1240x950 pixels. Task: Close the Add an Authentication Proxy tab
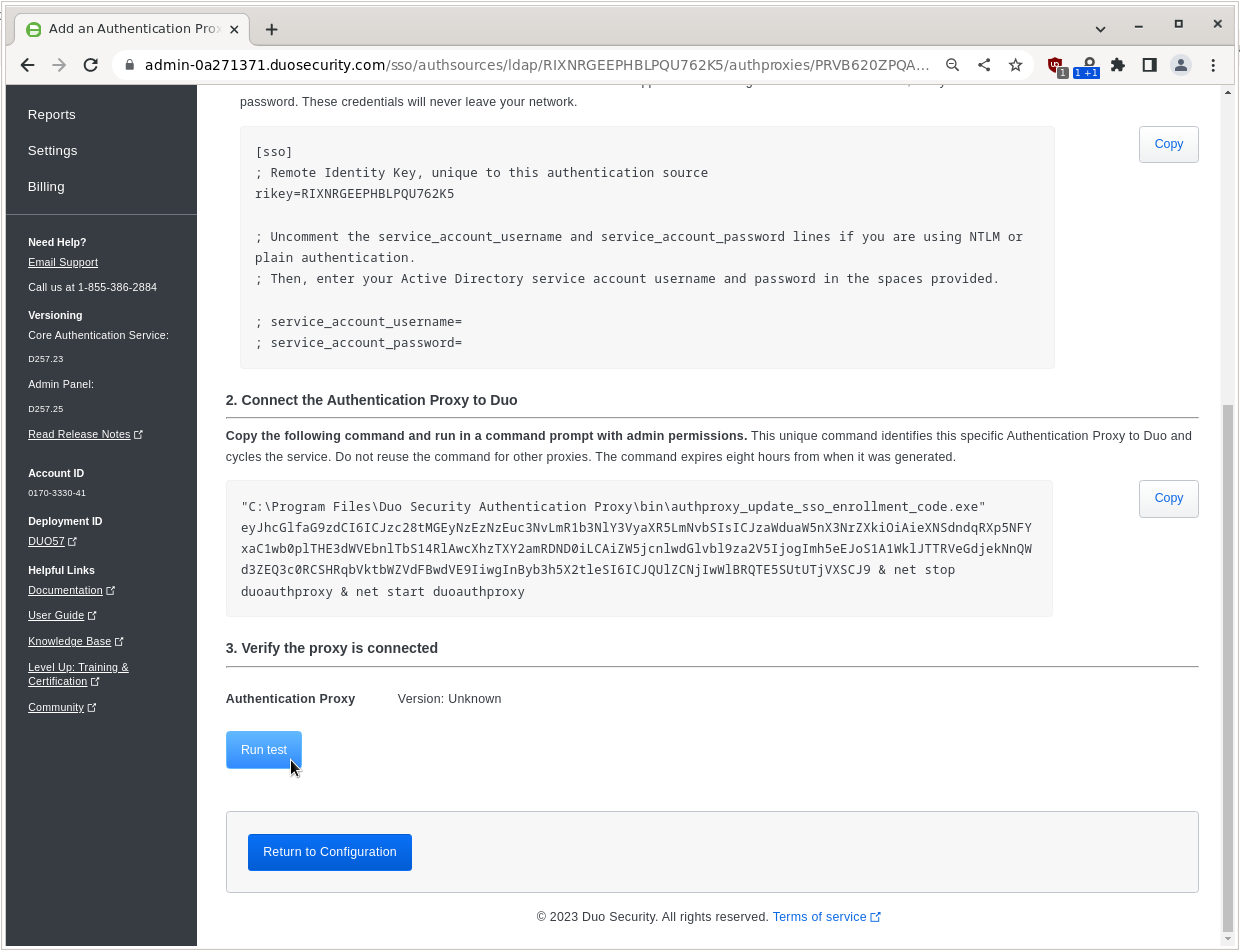pyautogui.click(x=234, y=30)
